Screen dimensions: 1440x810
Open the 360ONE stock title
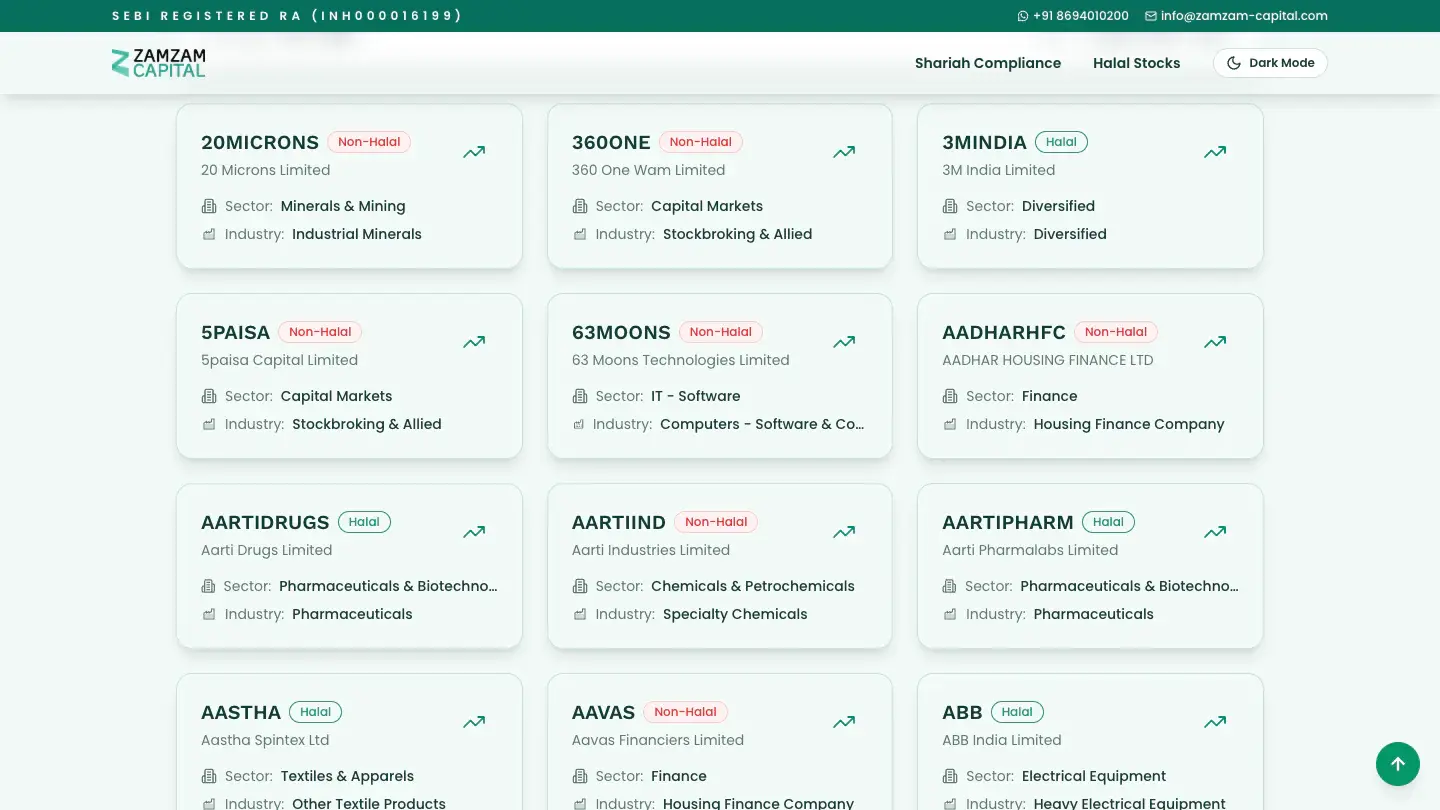point(611,142)
